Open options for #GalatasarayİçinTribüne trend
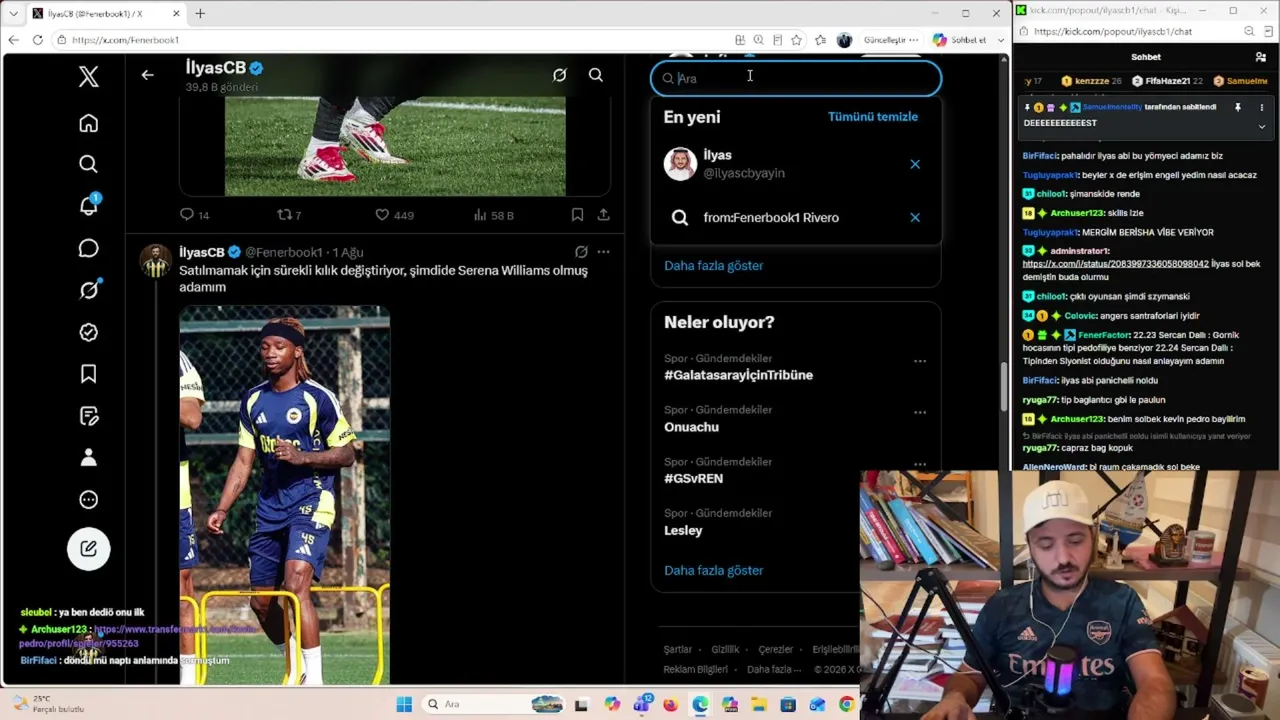Screen dimensions: 1280x720 point(920,361)
